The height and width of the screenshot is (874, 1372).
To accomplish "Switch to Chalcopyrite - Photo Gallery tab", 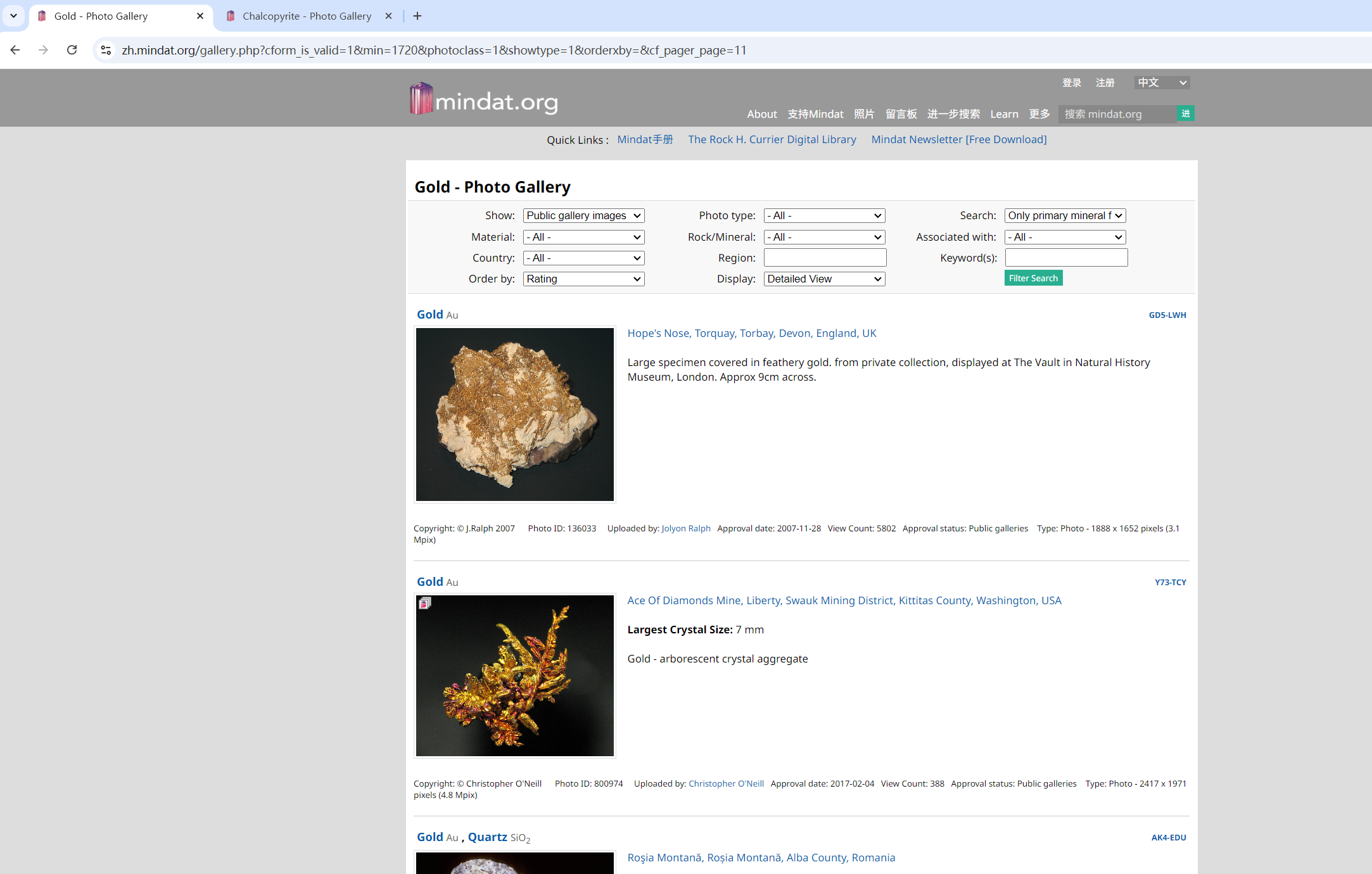I will pyautogui.click(x=307, y=16).
